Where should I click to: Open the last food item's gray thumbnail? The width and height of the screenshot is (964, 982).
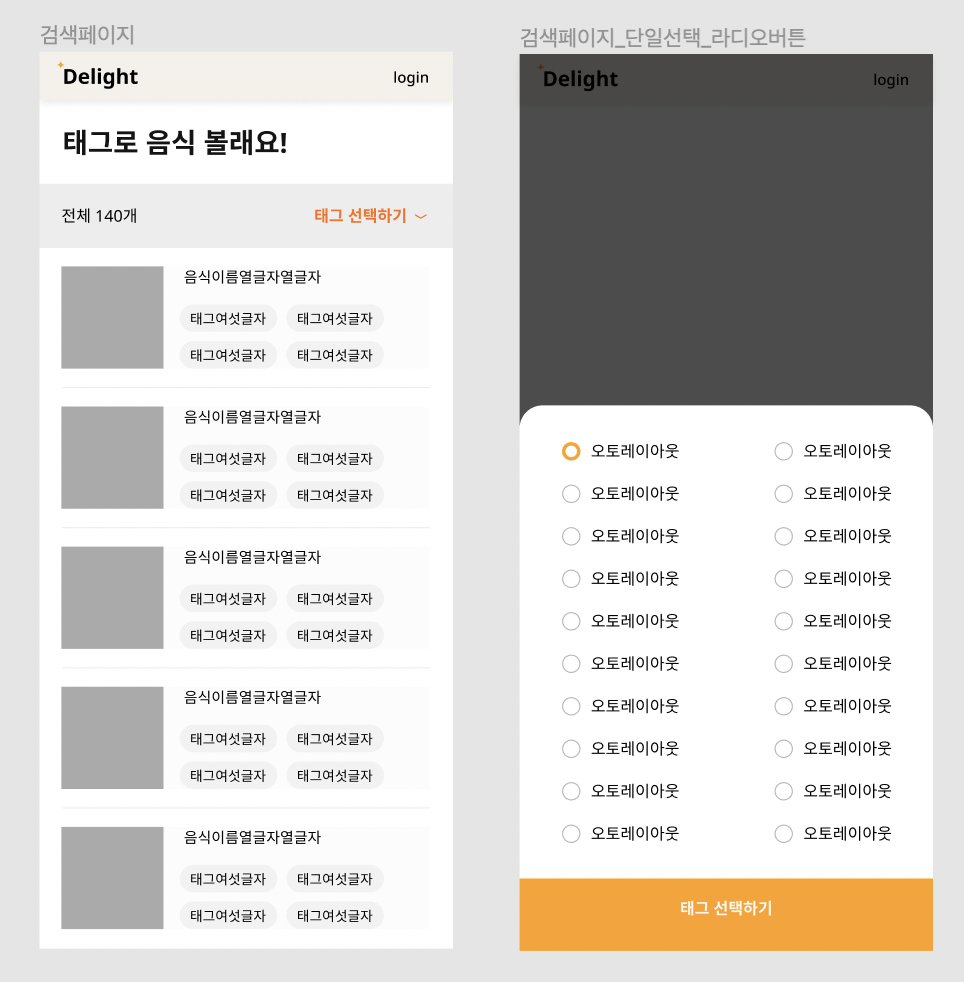click(112, 877)
